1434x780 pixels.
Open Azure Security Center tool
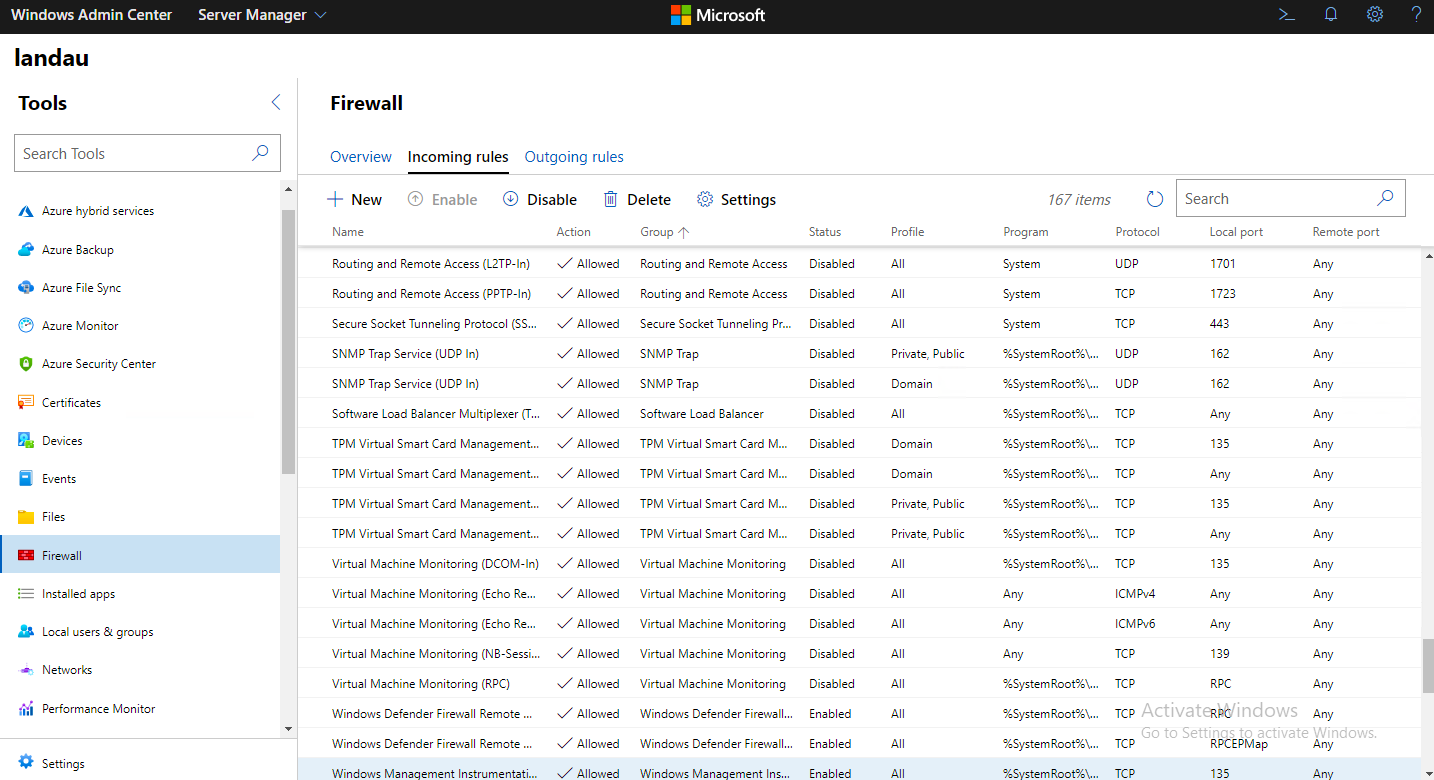(98, 364)
